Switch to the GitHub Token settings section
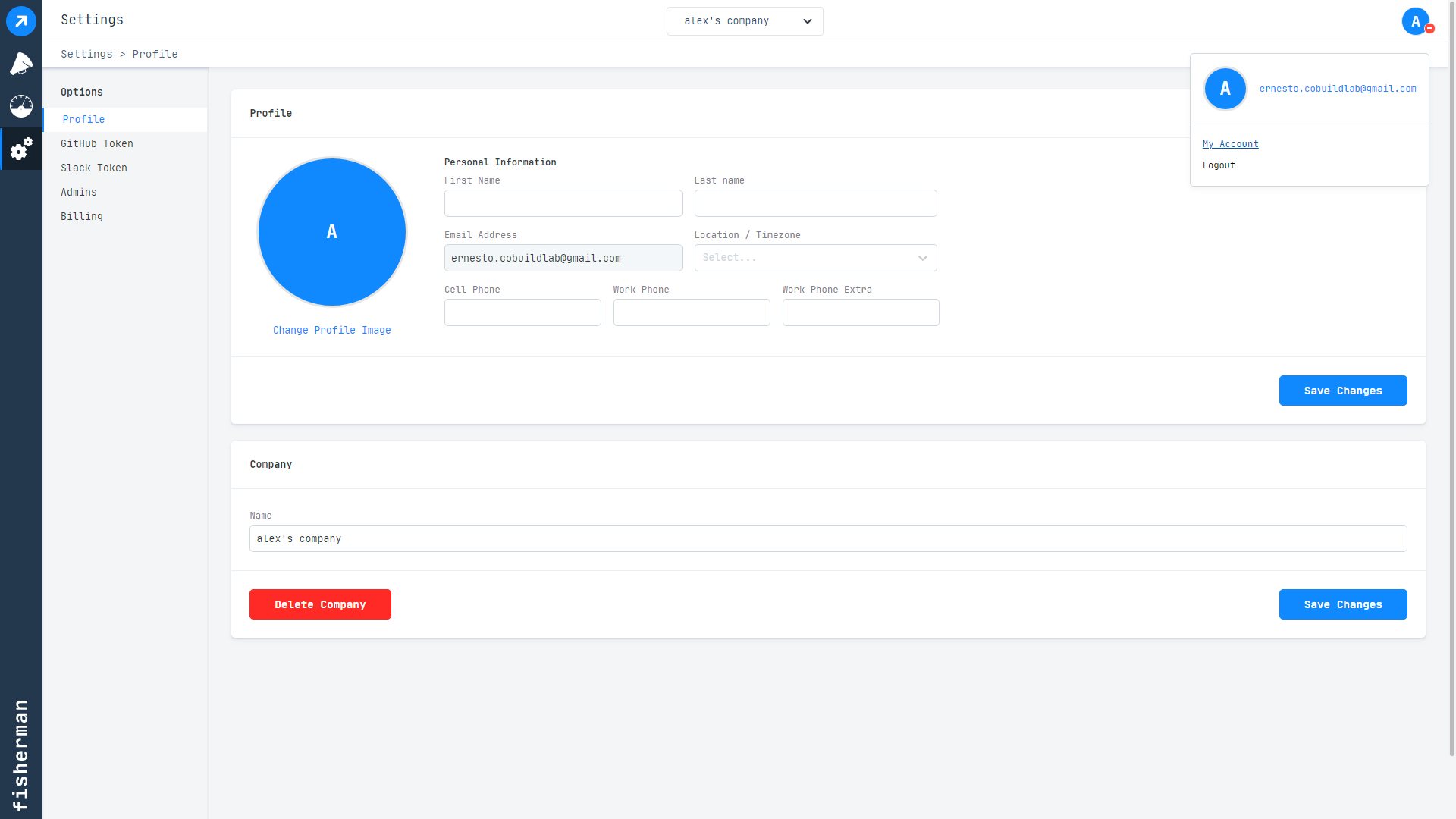1456x819 pixels. [x=96, y=143]
